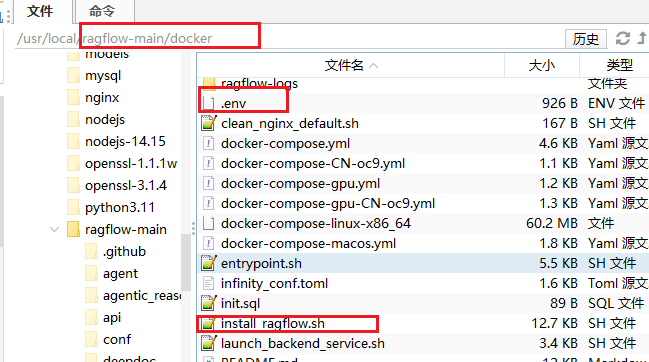Select the ragflow-main folder in tree

pos(126,229)
